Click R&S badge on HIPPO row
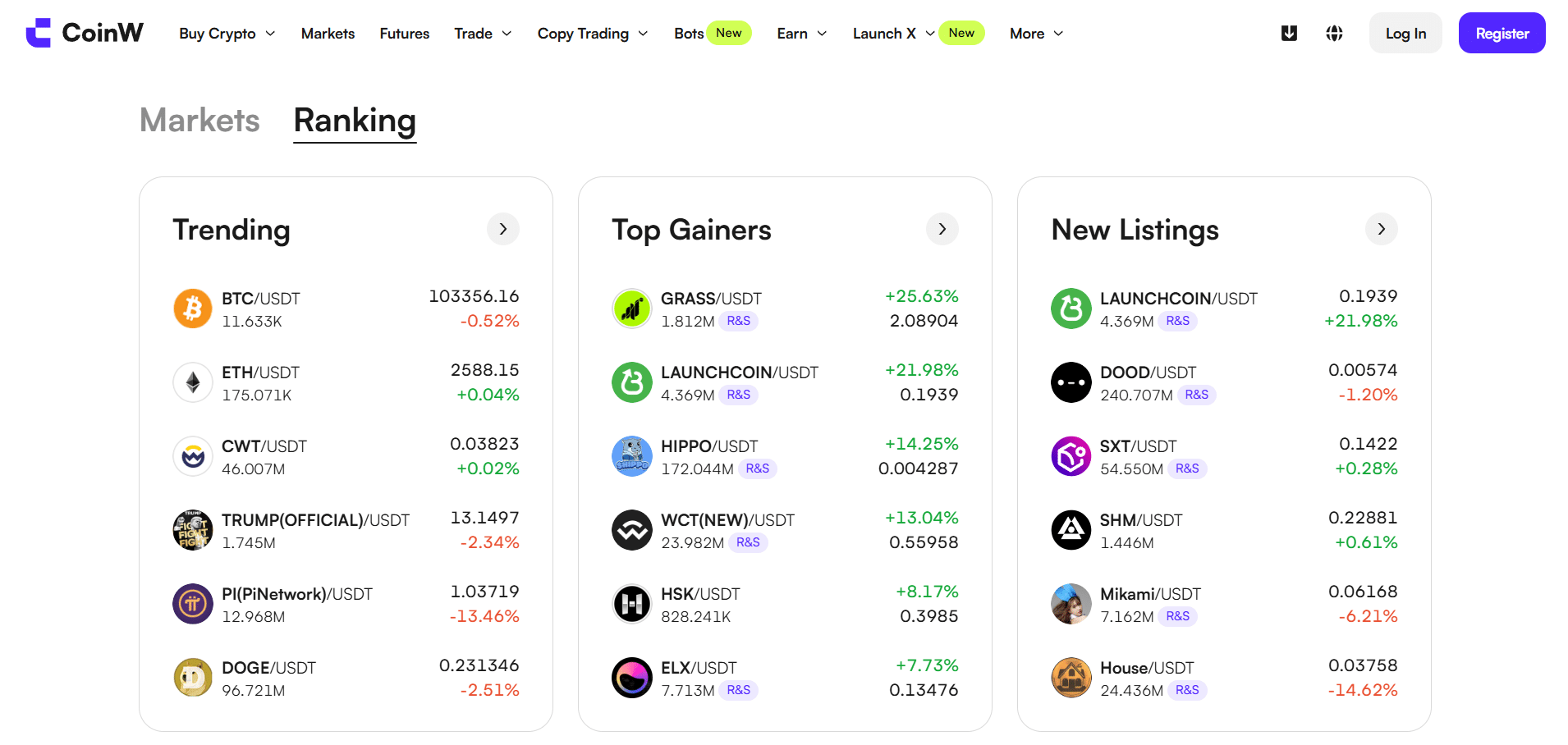 click(x=758, y=468)
